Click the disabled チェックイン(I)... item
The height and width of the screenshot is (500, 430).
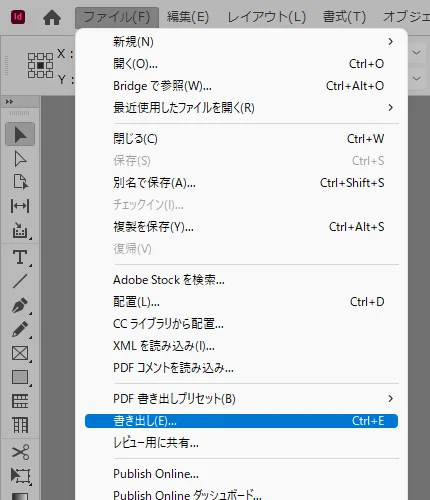click(241, 205)
